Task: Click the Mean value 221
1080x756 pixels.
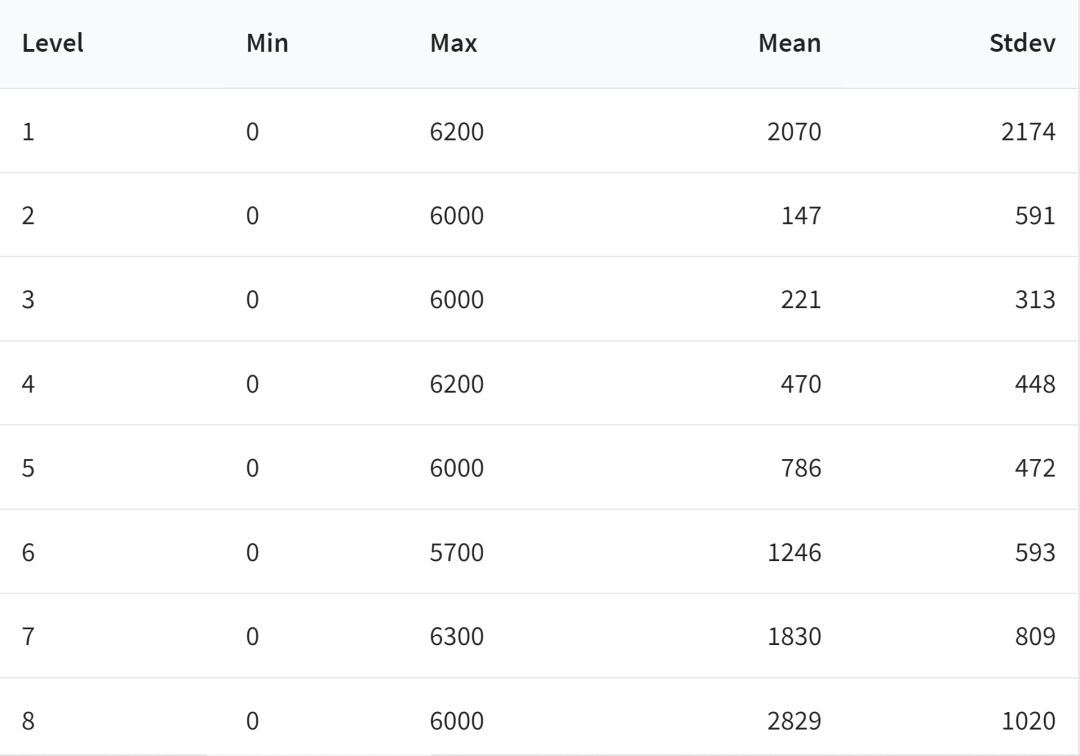Action: coord(802,299)
